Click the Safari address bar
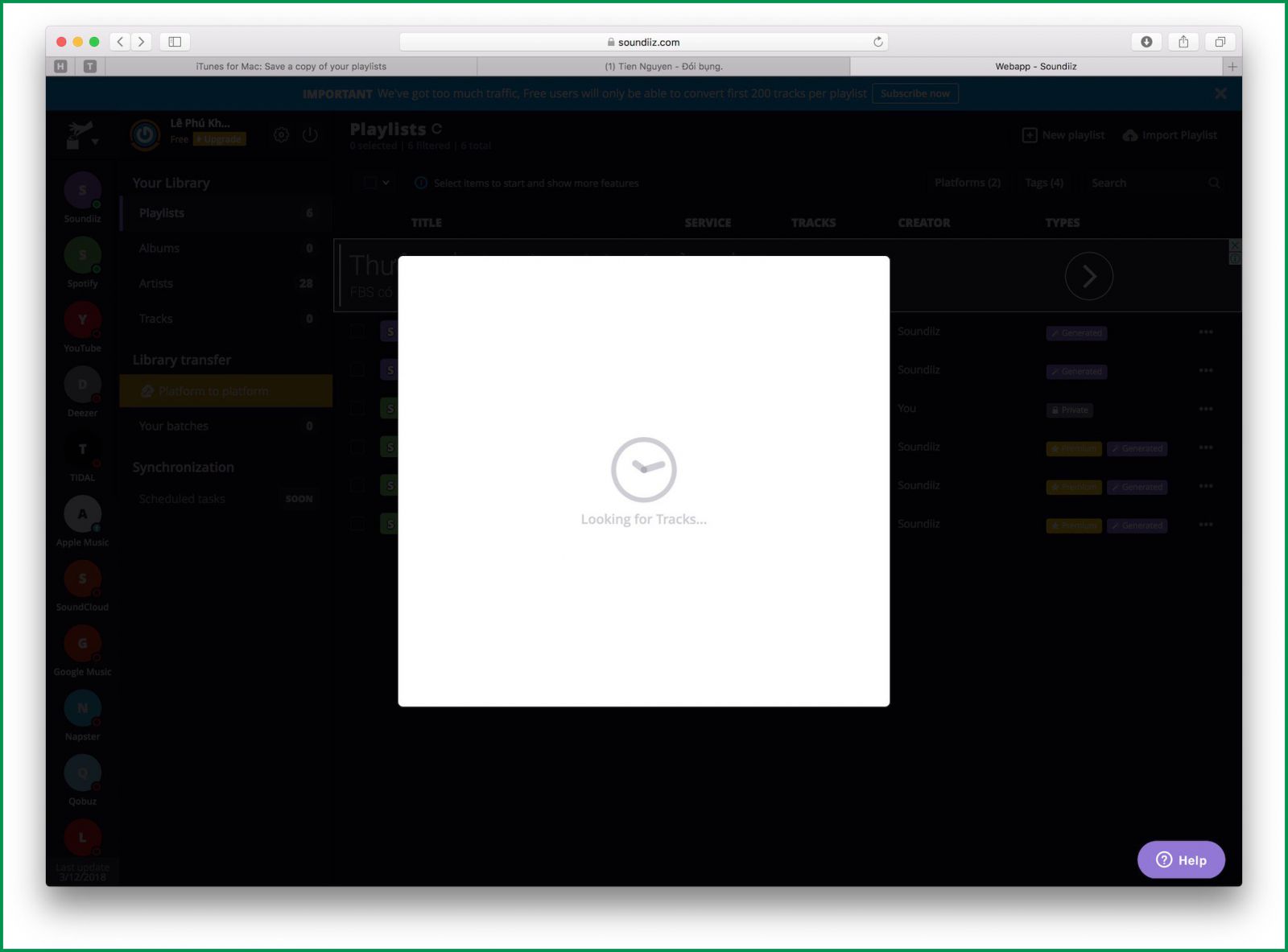 pos(643,42)
